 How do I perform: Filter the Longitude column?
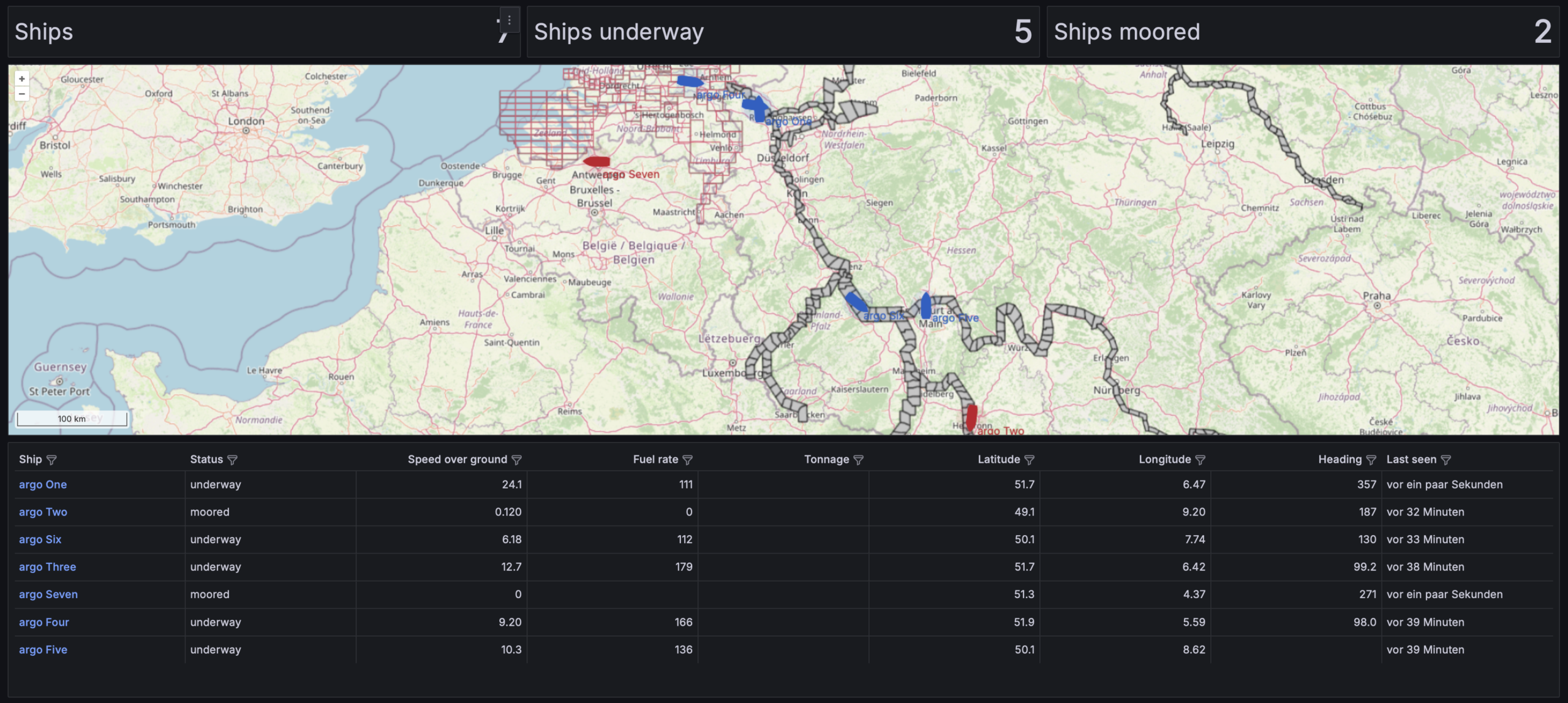(1200, 460)
